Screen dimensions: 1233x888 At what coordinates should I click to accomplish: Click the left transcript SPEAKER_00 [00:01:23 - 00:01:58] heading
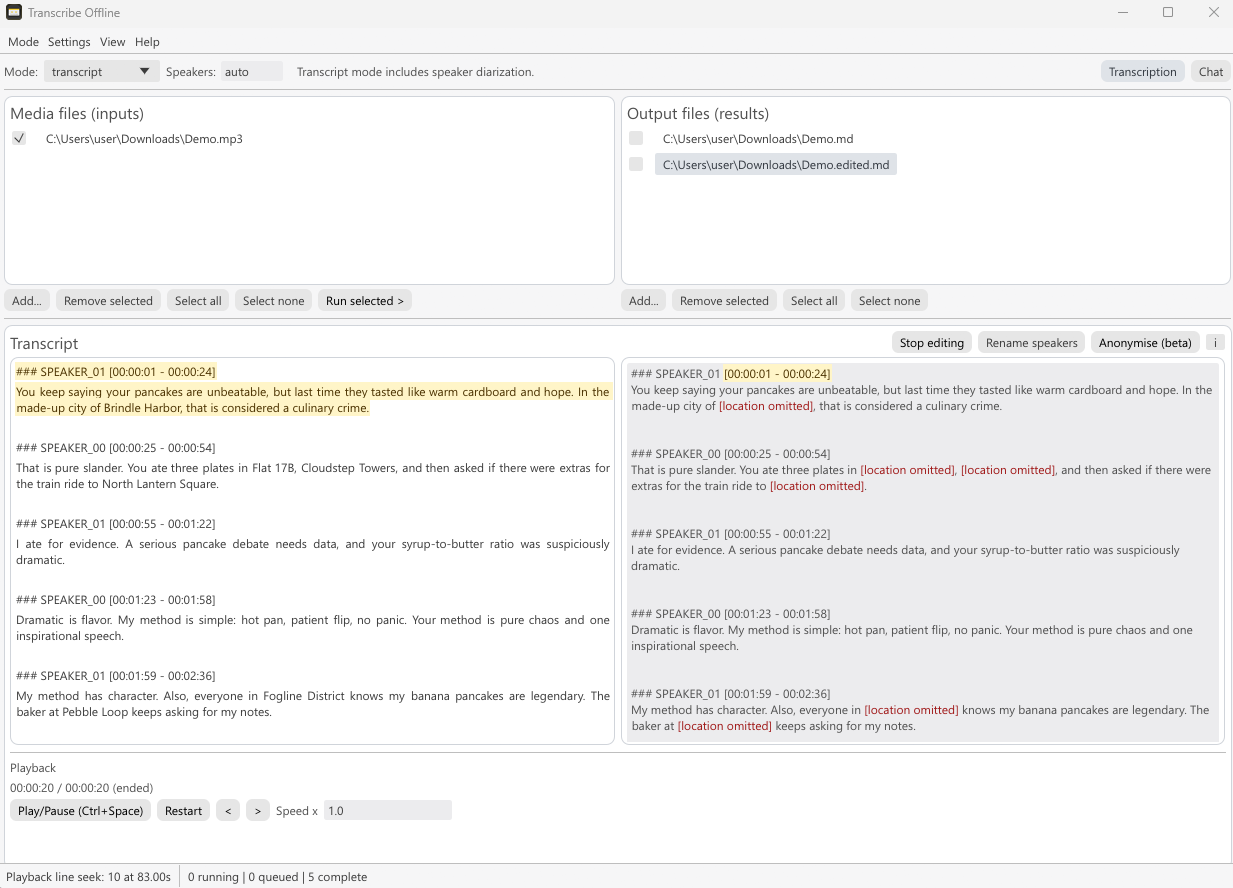(116, 600)
